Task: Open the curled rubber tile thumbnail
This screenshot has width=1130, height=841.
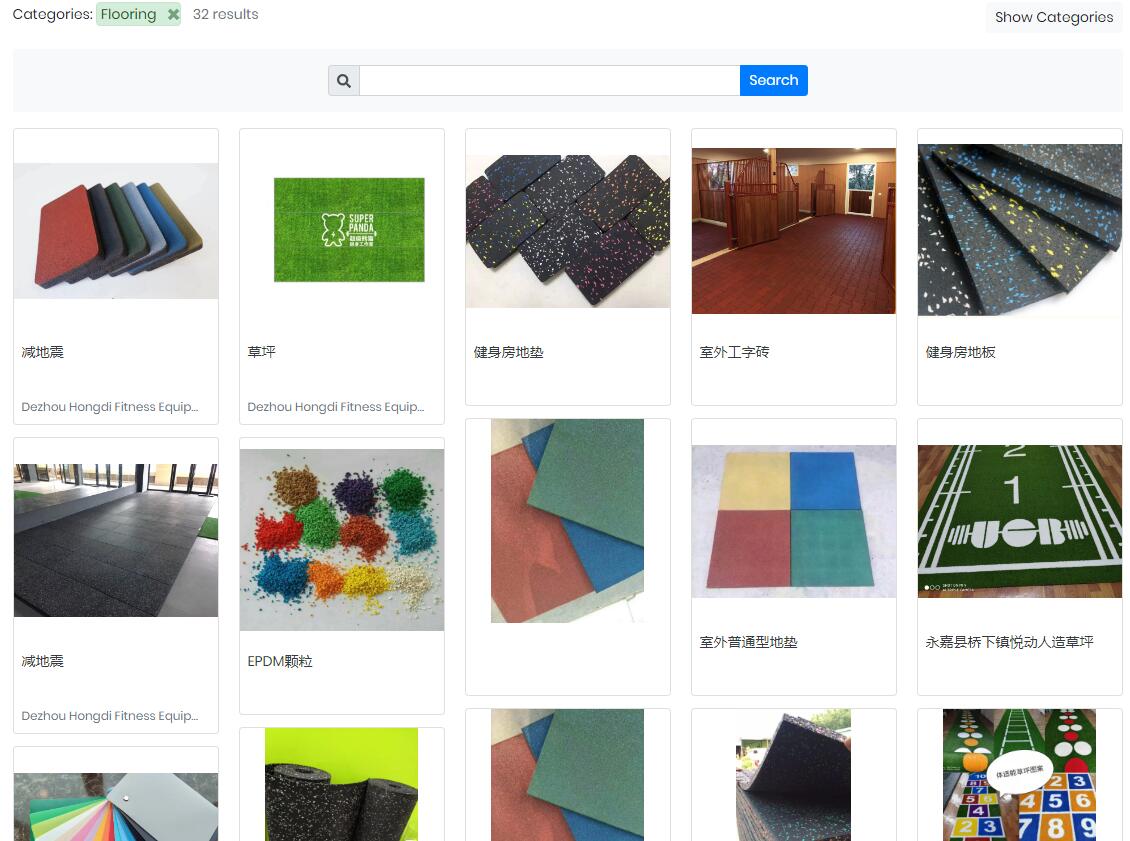Action: [793, 775]
